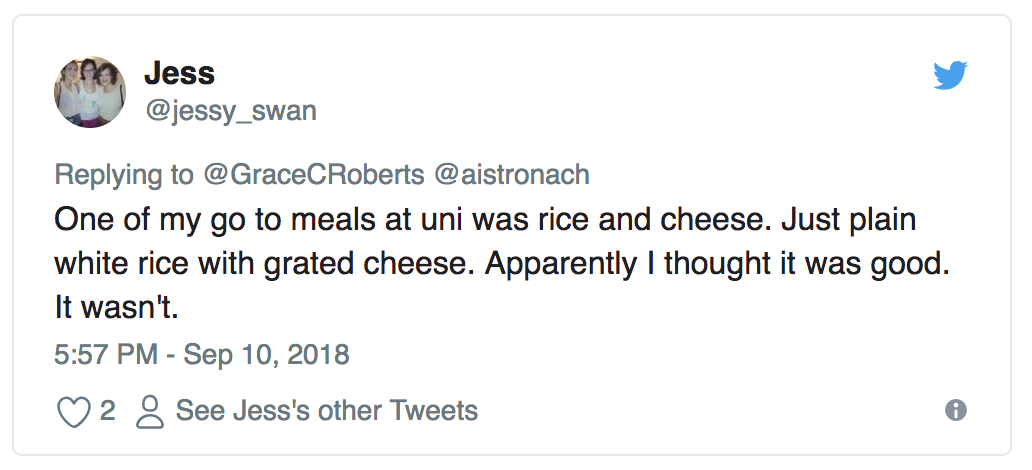1032x470 pixels.
Task: Open the info icon for Twitter ads info
Action: (x=956, y=410)
